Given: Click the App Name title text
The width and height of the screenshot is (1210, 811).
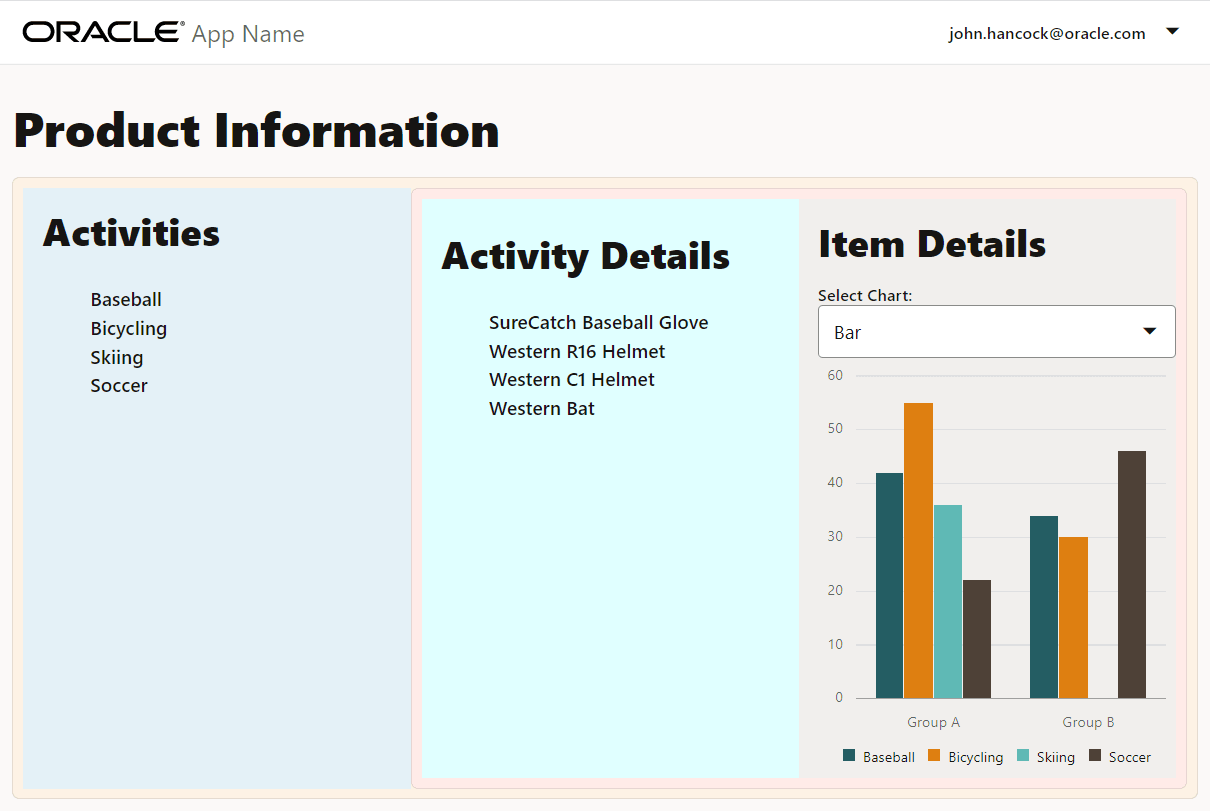Looking at the screenshot, I should click(x=248, y=34).
